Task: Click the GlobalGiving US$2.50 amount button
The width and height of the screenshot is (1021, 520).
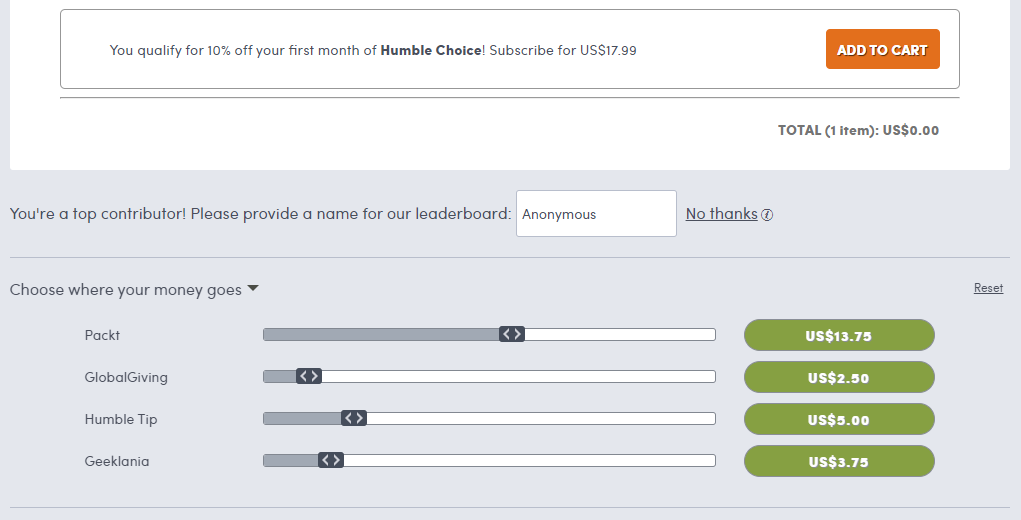Action: 839,377
